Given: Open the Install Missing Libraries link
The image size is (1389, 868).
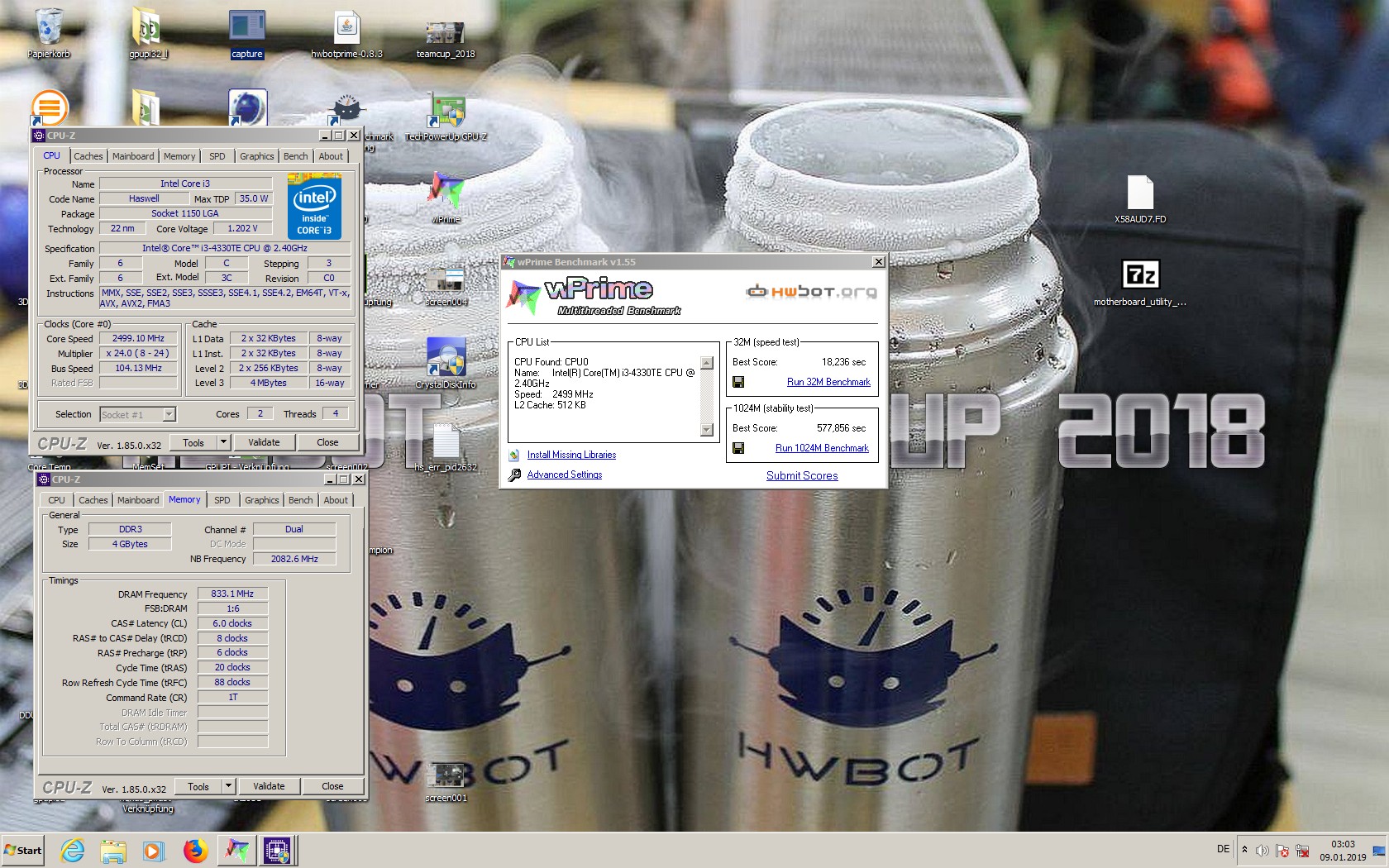Looking at the screenshot, I should pos(571,455).
